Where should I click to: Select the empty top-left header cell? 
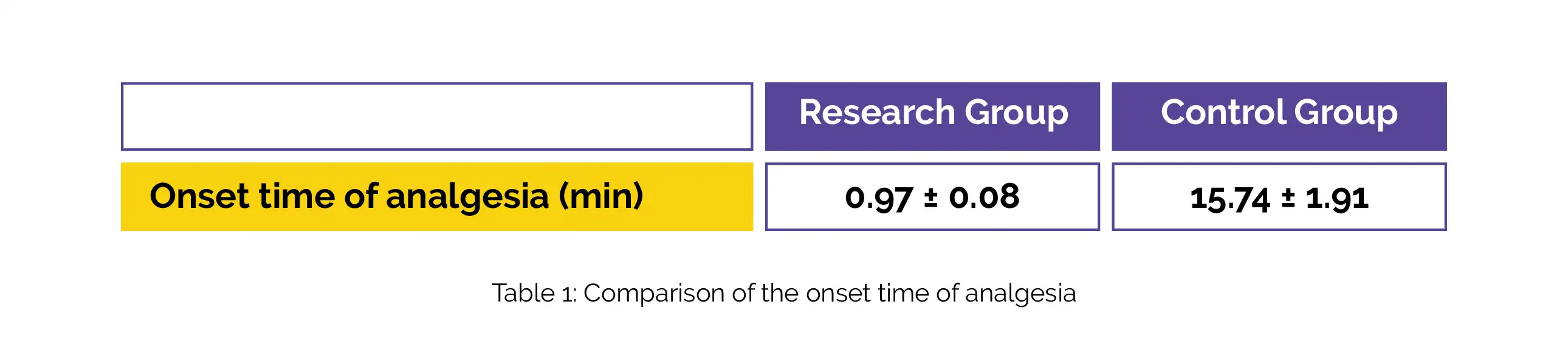437,116
